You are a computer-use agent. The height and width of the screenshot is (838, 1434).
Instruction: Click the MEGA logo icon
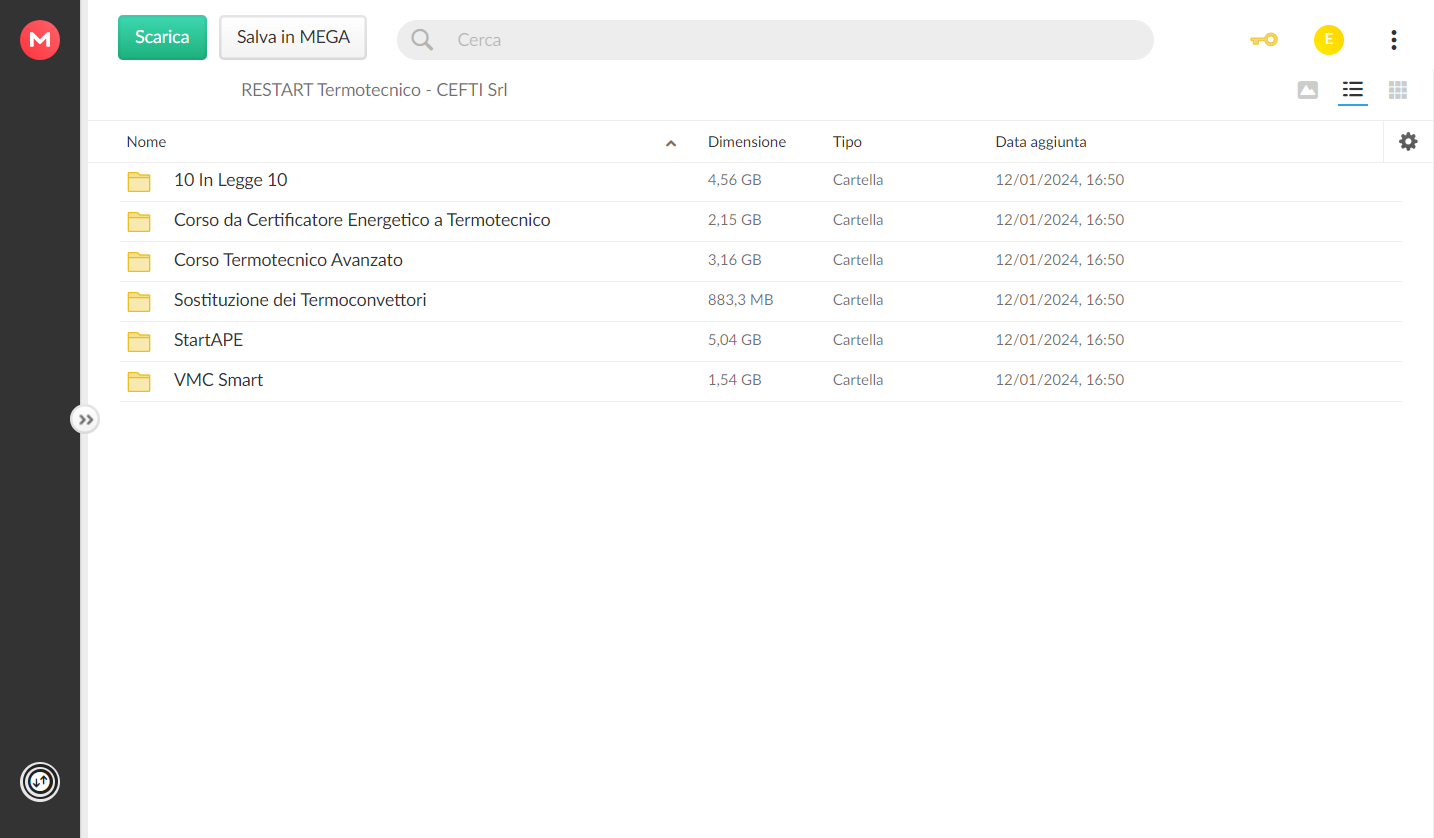coord(40,40)
